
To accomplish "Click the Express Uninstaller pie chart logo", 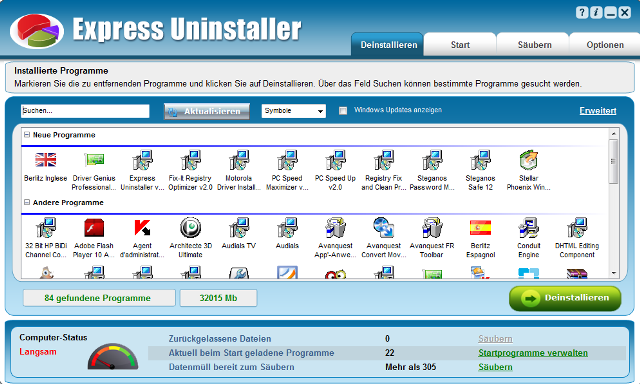I will click(x=37, y=31).
